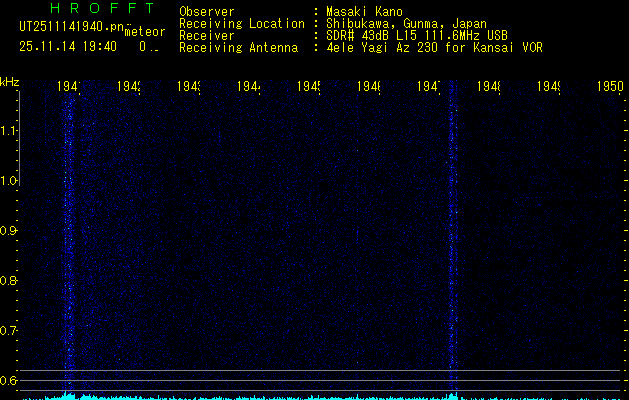Select location Shibukawa, Gunma, Japan

click(x=406, y=24)
